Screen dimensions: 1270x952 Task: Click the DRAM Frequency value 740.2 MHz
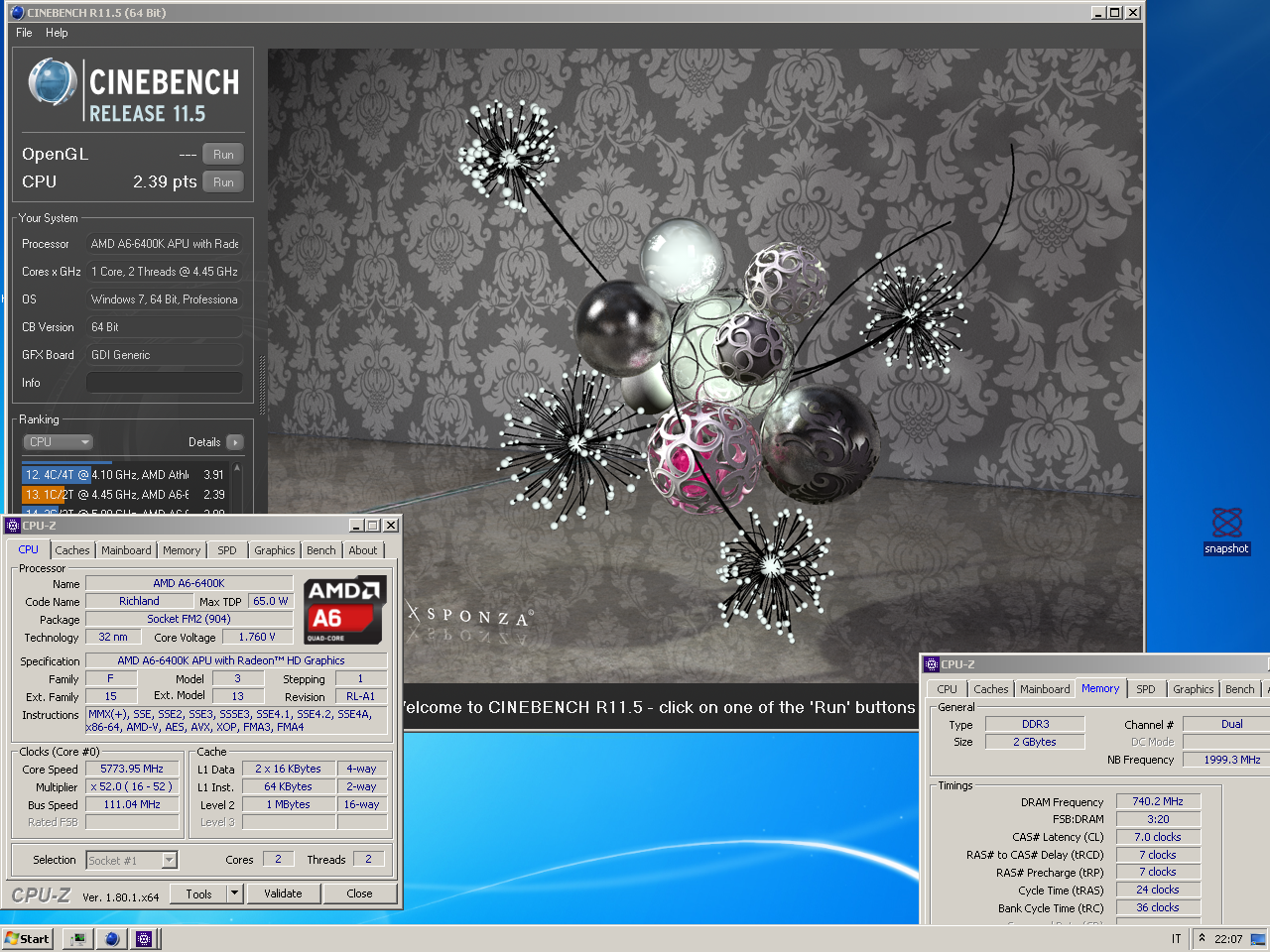click(1158, 801)
